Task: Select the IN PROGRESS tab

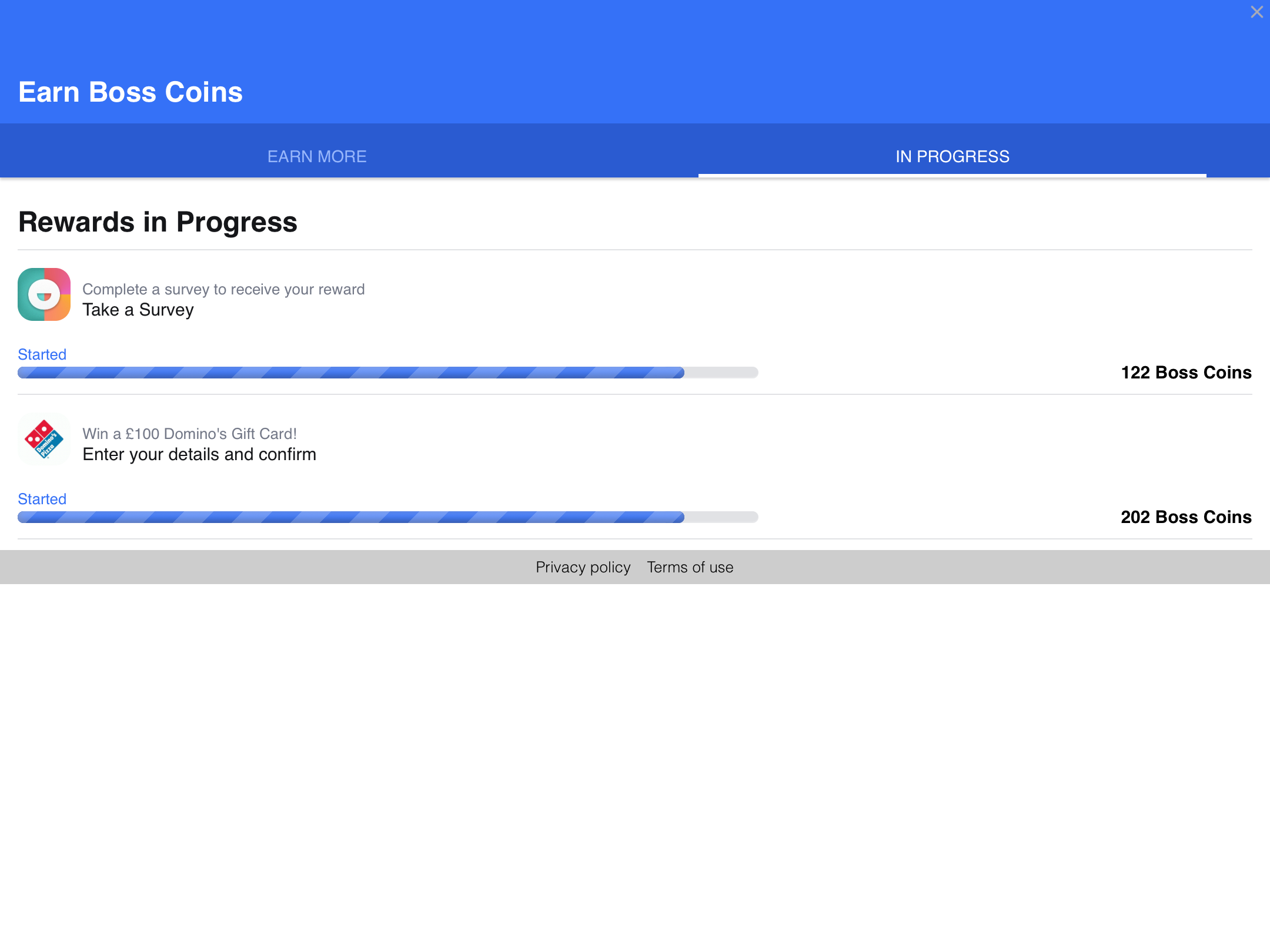Action: tap(952, 156)
